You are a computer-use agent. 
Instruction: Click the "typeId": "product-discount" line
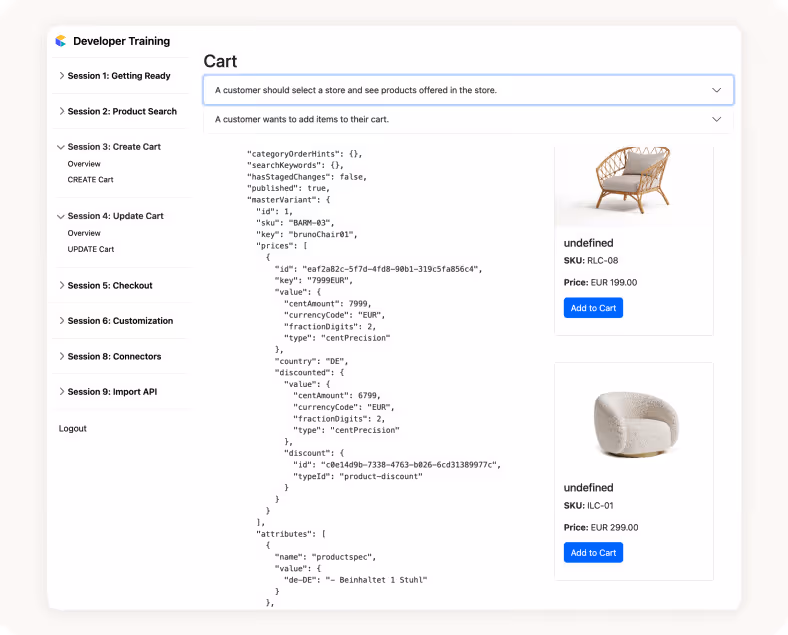coord(358,476)
